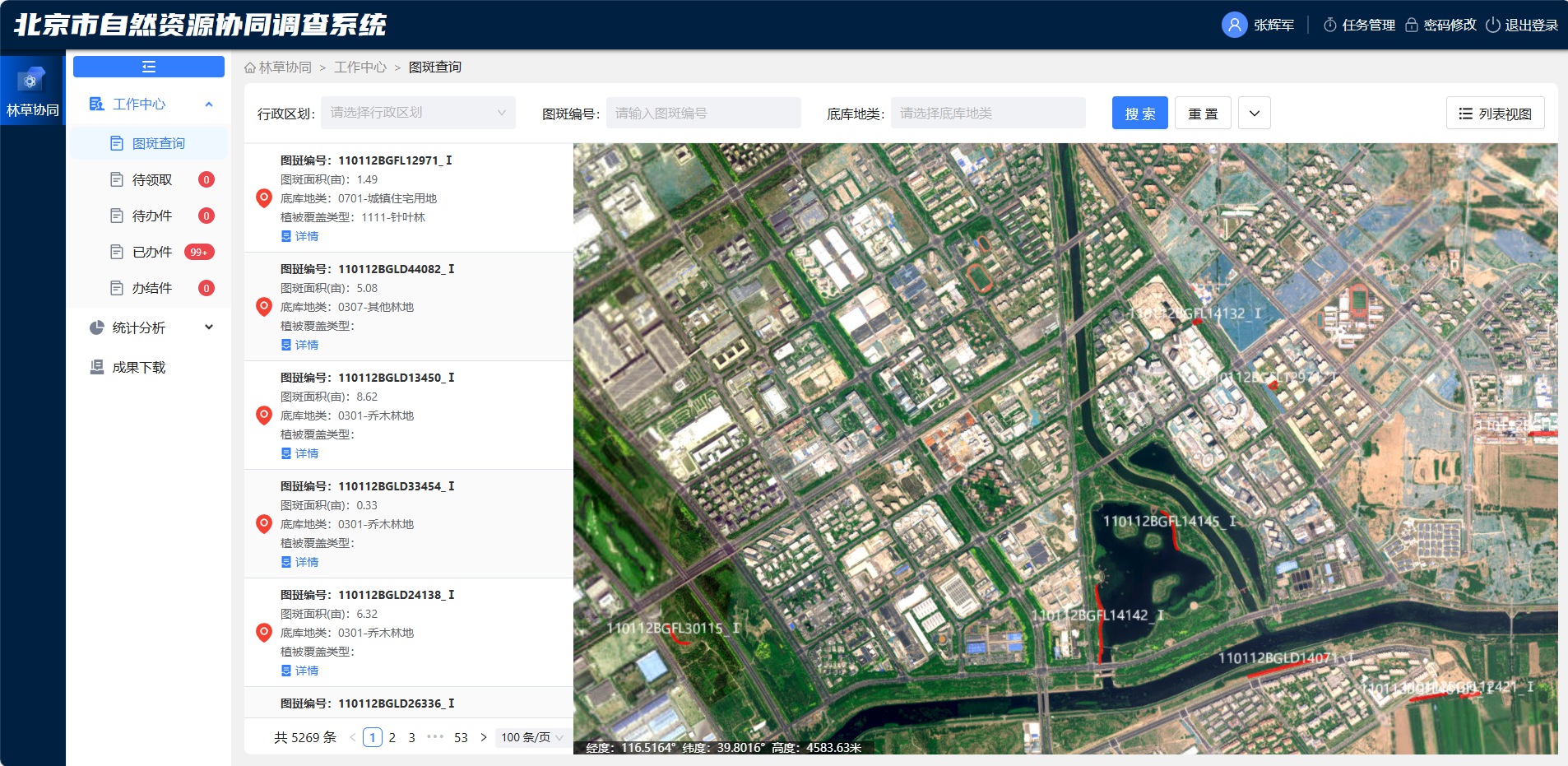Click the 图斑编号 input field

(x=703, y=113)
